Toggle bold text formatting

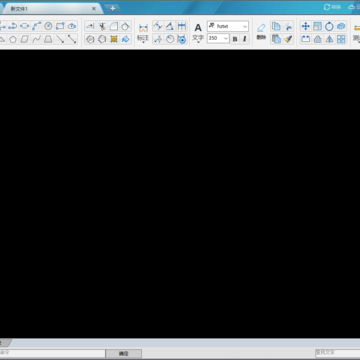pos(235,39)
